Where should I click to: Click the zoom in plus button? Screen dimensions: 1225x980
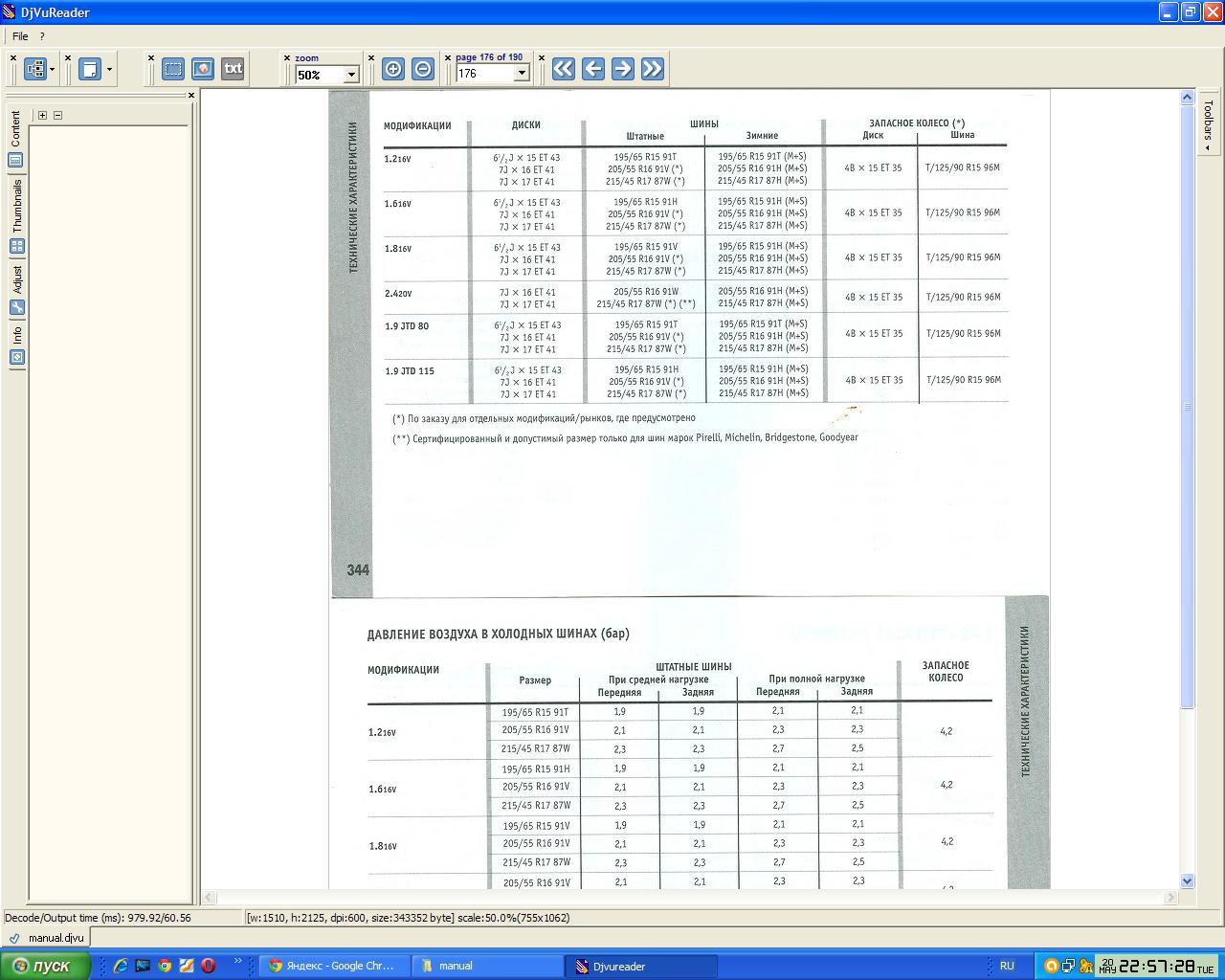tap(393, 69)
